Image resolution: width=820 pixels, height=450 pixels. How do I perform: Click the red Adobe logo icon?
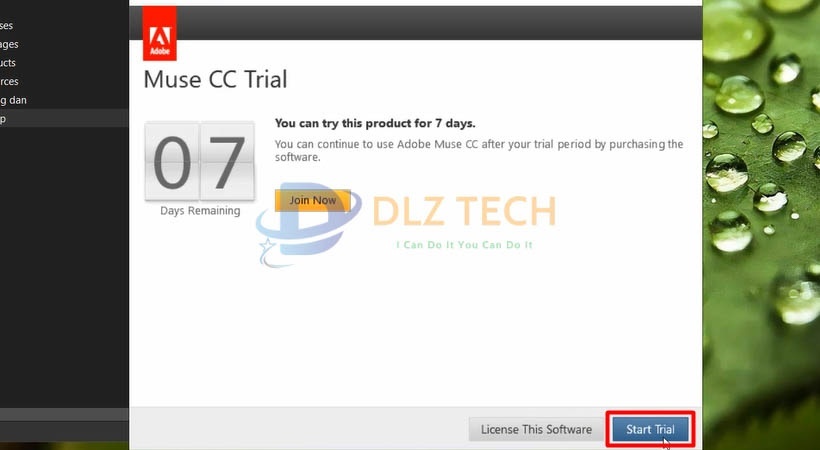pyautogui.click(x=160, y=33)
